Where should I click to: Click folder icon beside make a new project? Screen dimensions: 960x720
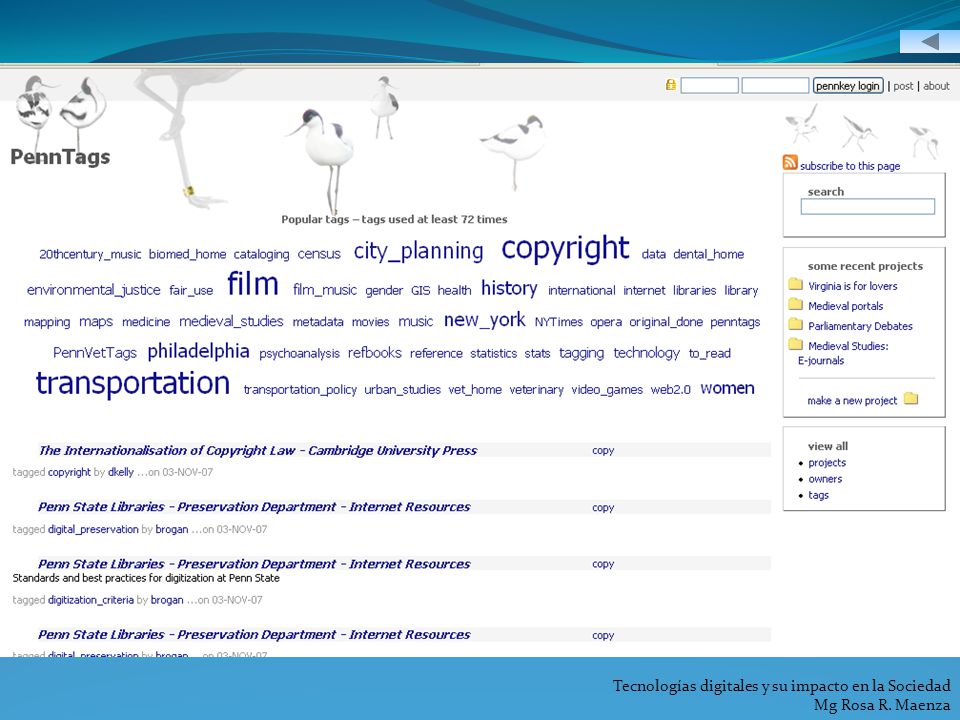911,399
